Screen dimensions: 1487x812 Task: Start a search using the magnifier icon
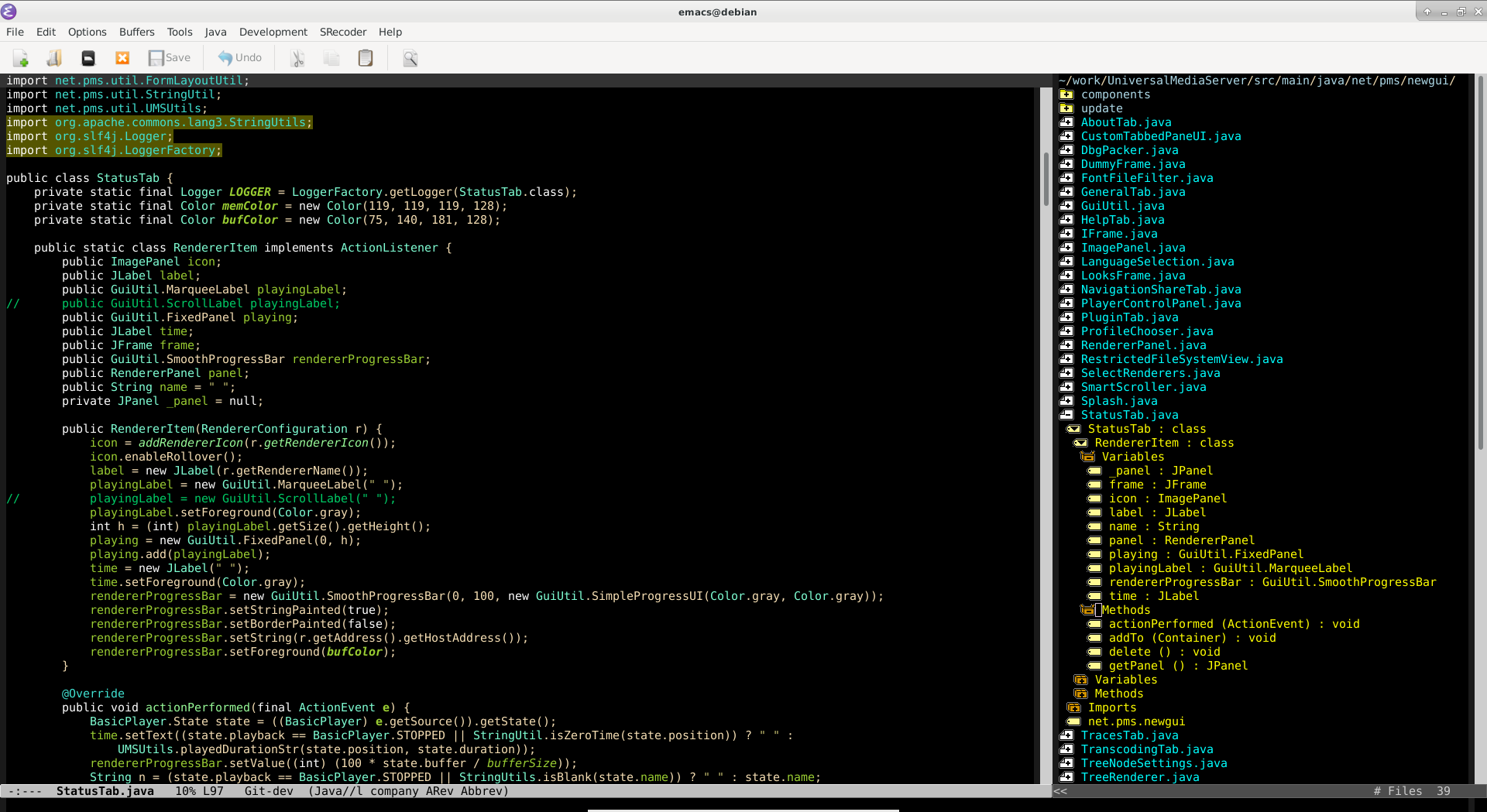(410, 57)
